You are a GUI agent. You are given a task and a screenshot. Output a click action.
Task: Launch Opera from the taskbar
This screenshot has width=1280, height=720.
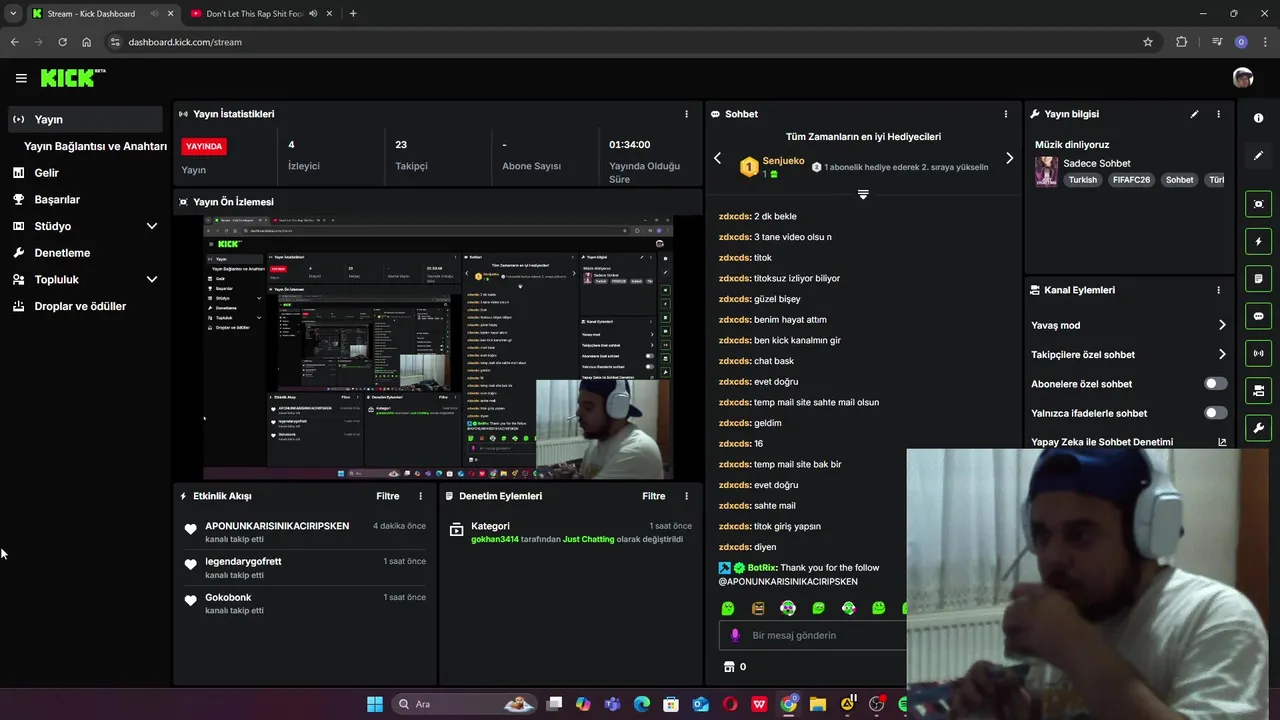730,704
